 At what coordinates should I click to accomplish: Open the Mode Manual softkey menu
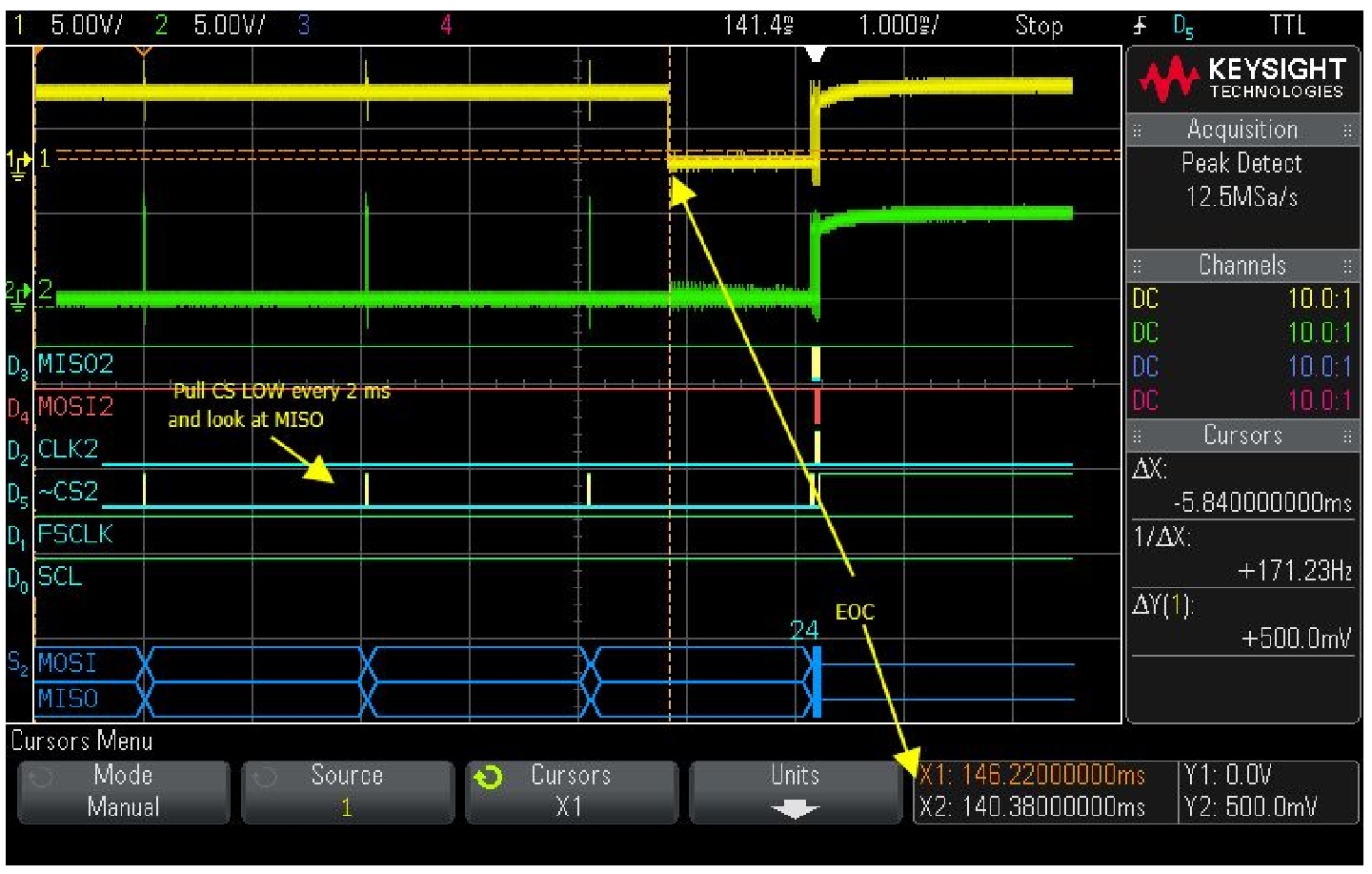pos(123,791)
